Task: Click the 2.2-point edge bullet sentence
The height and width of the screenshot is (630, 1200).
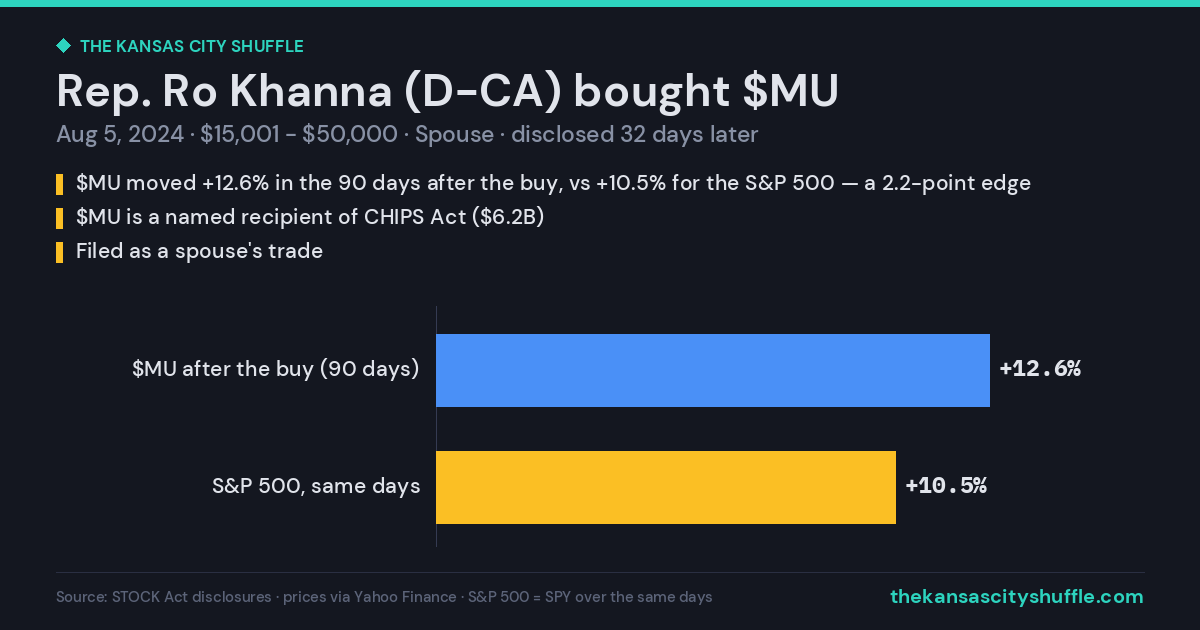Action: [553, 183]
